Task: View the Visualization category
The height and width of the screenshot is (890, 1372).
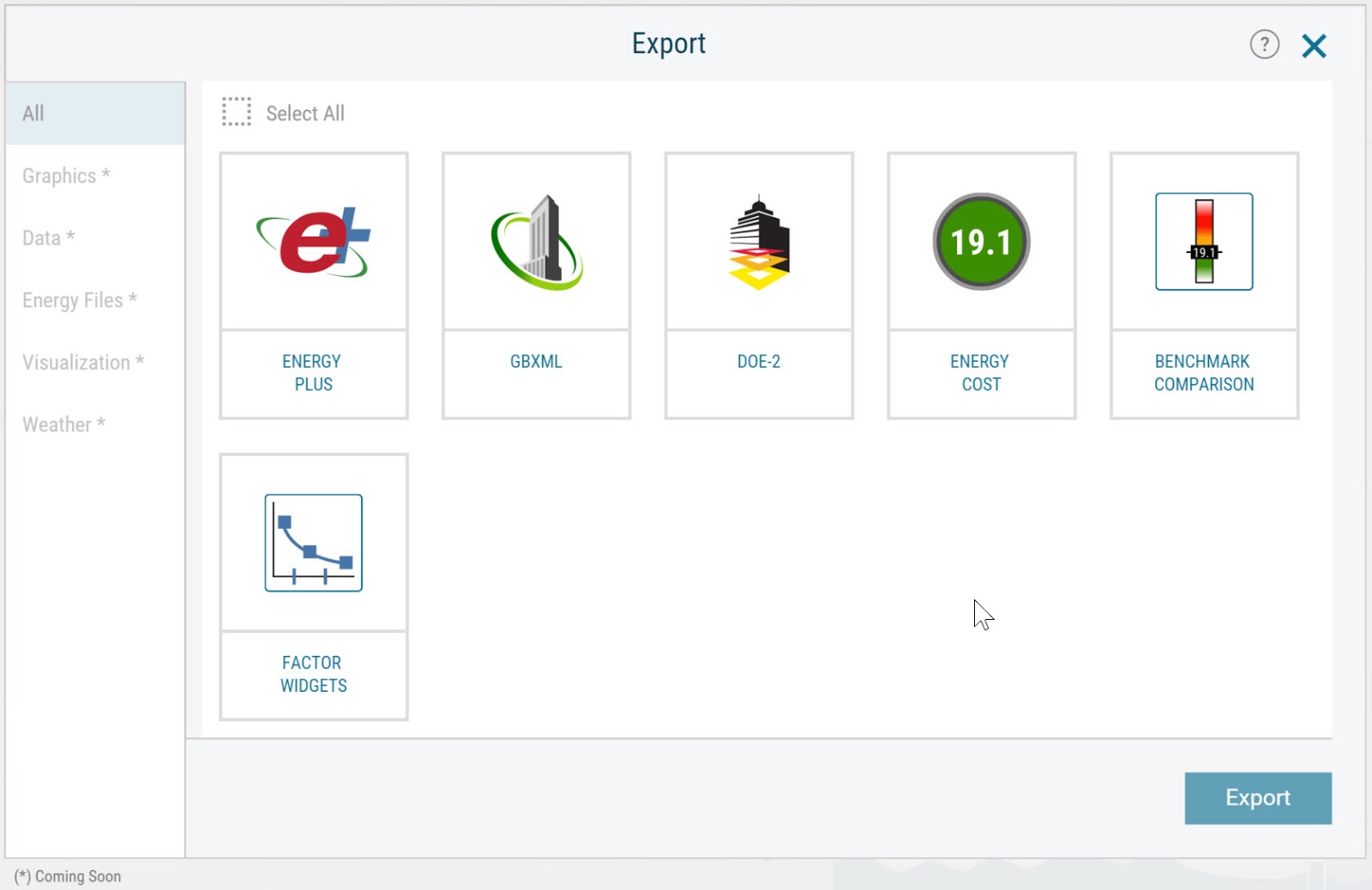Action: coord(82,362)
